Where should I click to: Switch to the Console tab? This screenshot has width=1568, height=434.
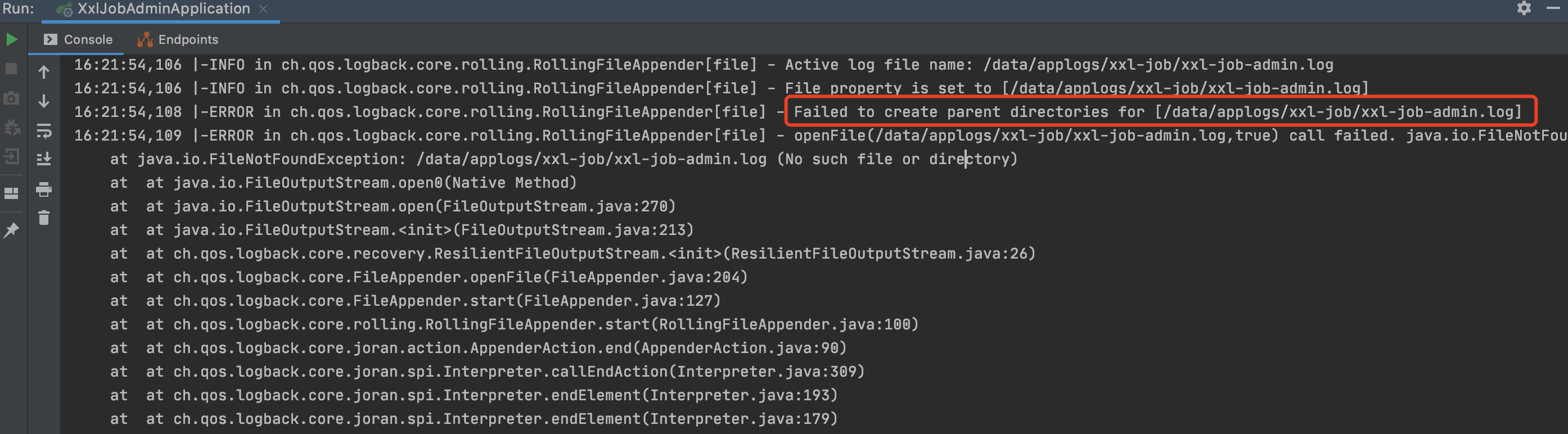(x=79, y=39)
